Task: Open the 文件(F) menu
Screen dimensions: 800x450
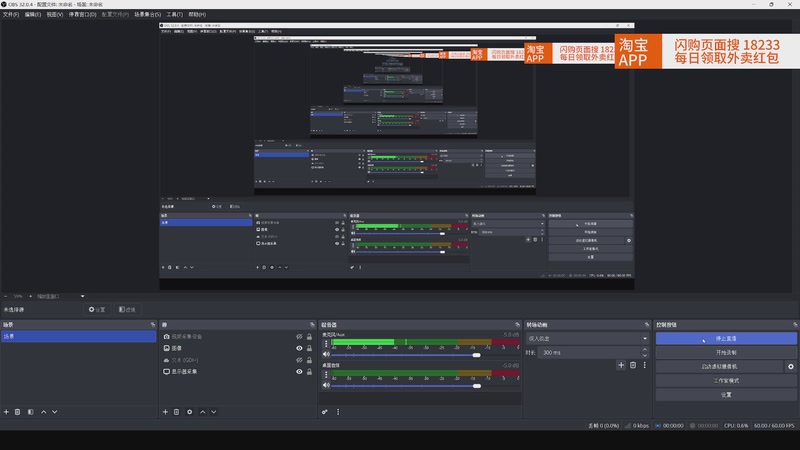Action: click(x=11, y=14)
